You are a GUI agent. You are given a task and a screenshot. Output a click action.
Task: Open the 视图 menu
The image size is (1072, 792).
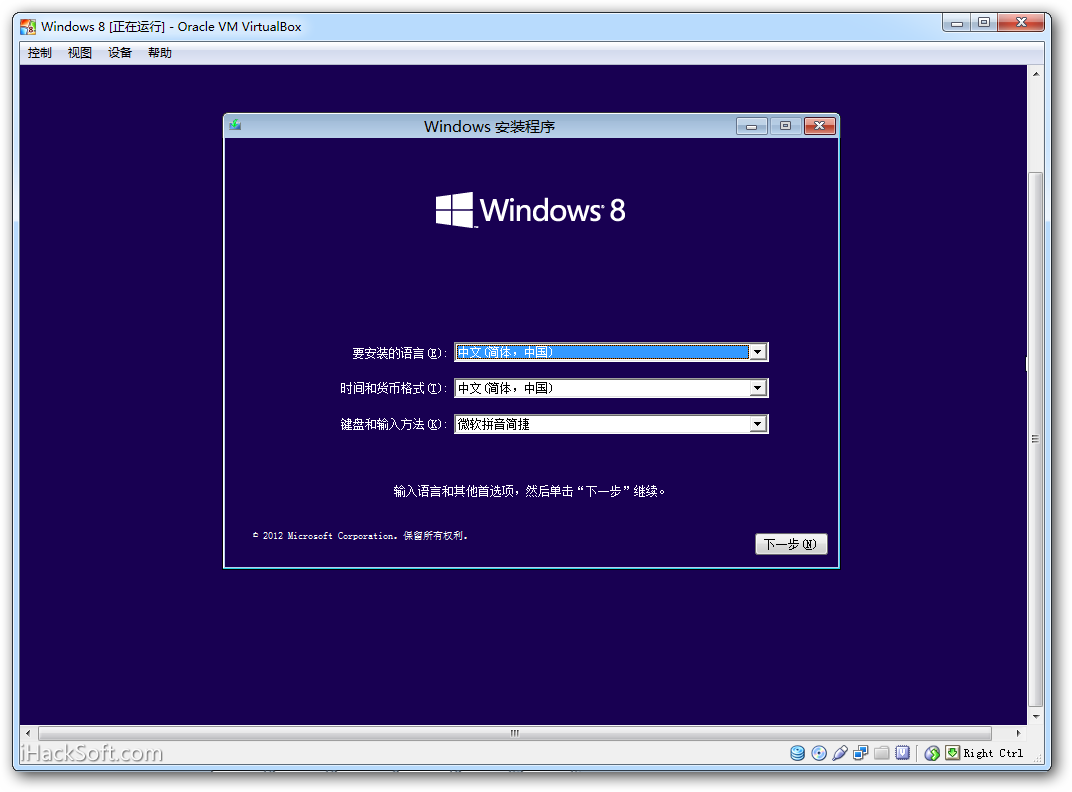pos(79,53)
